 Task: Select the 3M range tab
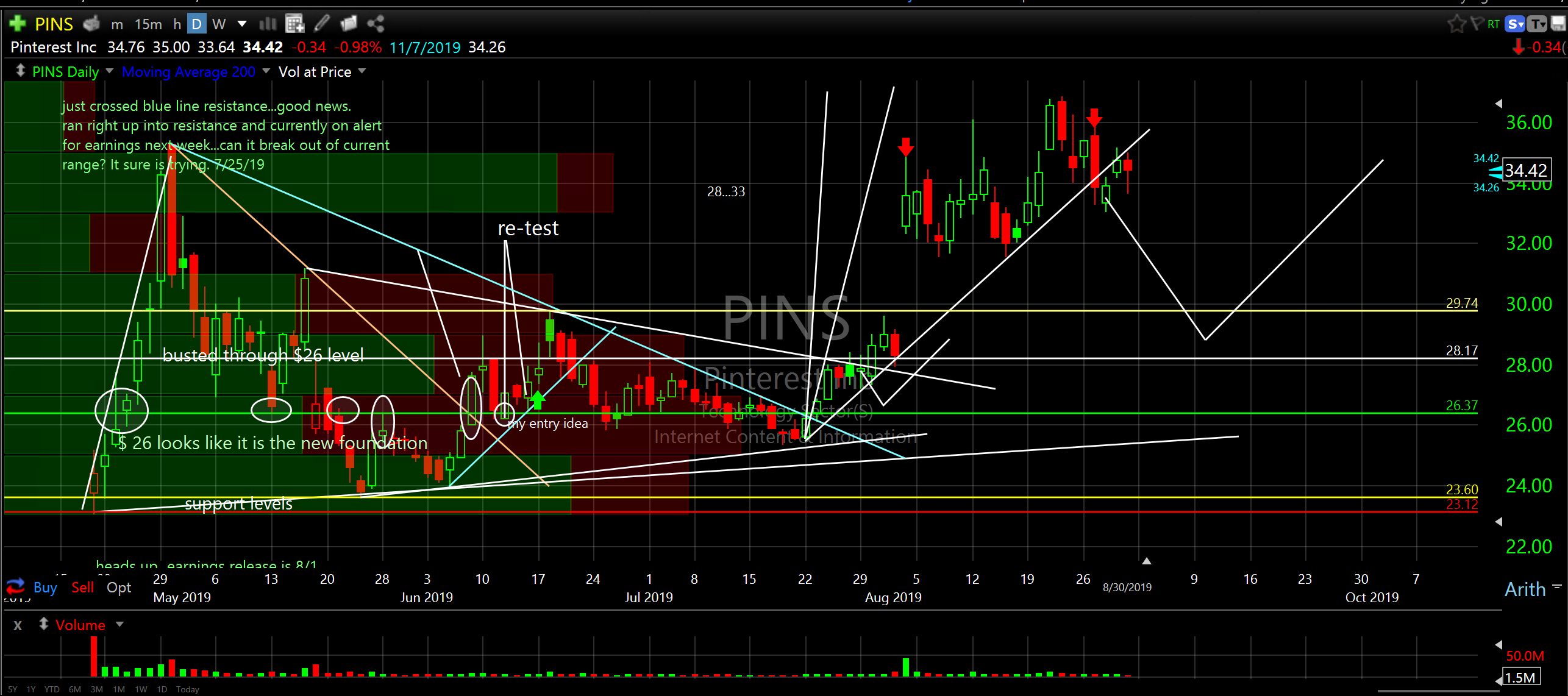pos(96,689)
